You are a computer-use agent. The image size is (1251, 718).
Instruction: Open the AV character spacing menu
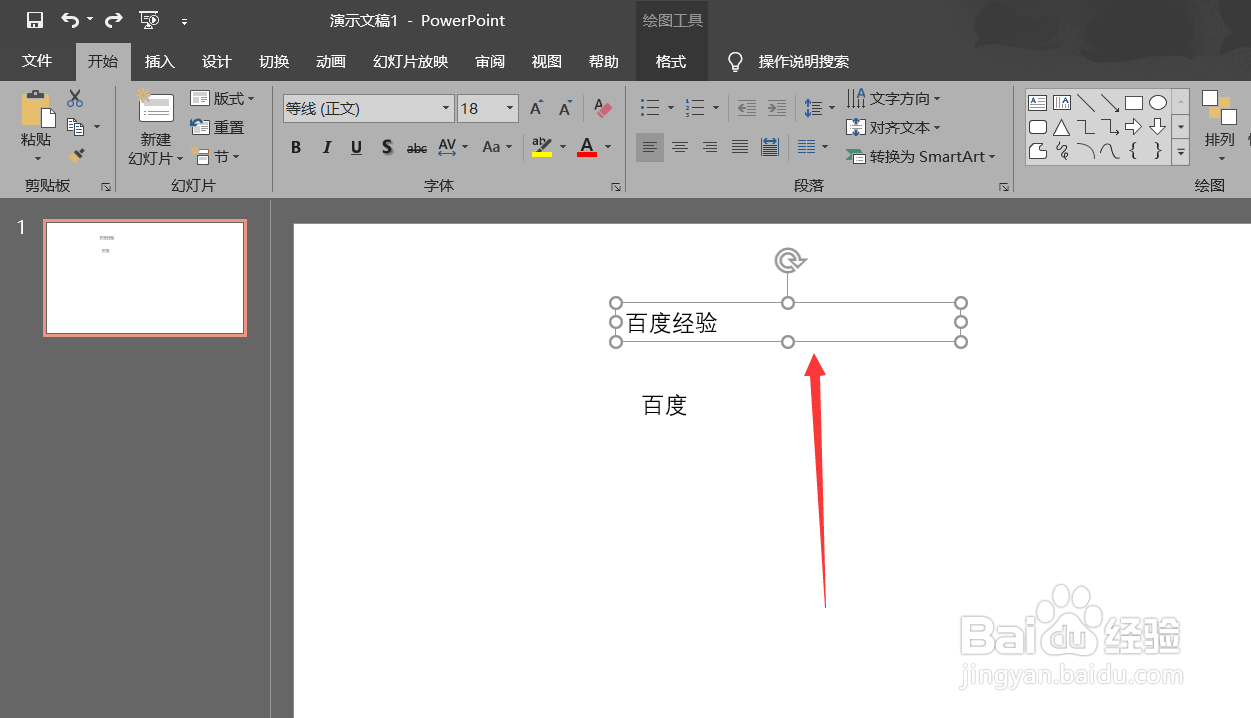pyautogui.click(x=453, y=148)
